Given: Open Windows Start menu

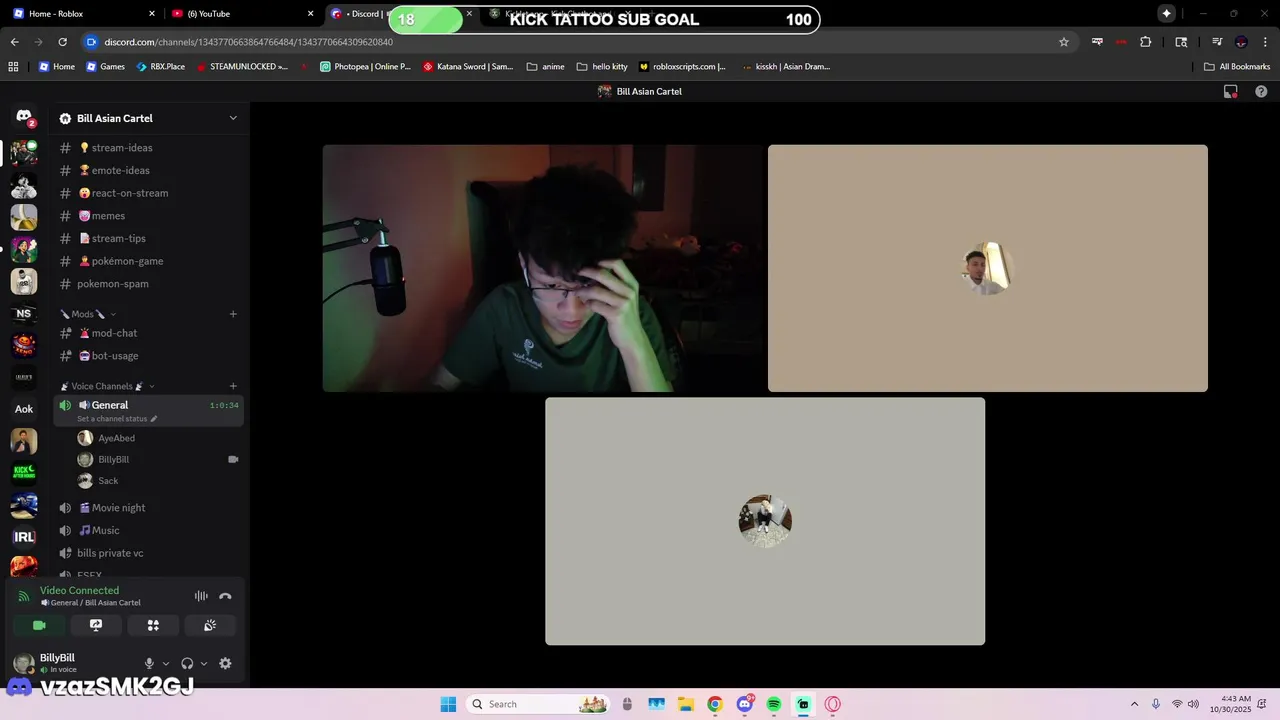Looking at the screenshot, I should pyautogui.click(x=448, y=704).
